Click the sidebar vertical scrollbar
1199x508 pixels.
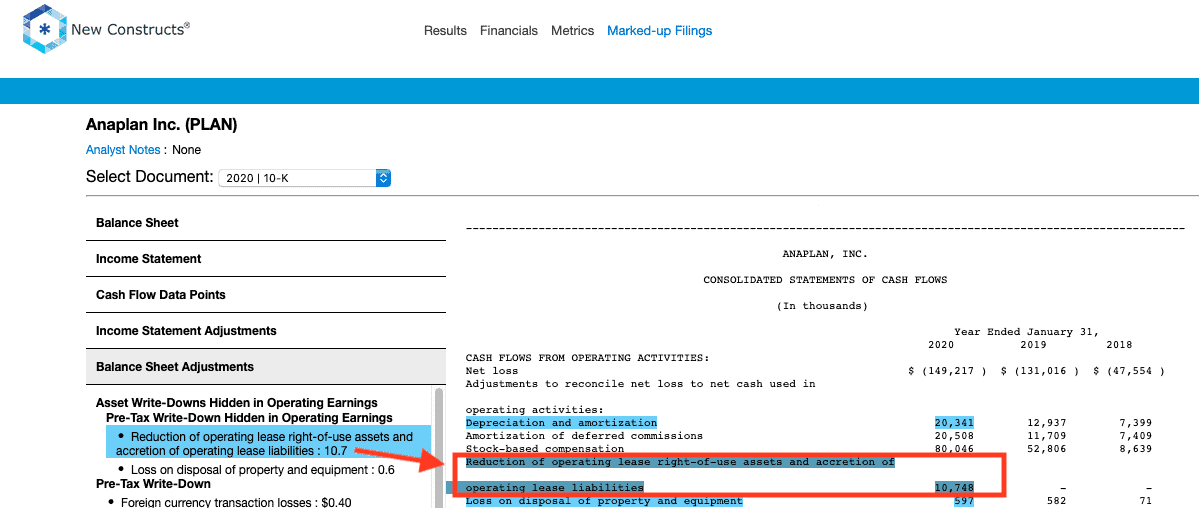(439, 448)
